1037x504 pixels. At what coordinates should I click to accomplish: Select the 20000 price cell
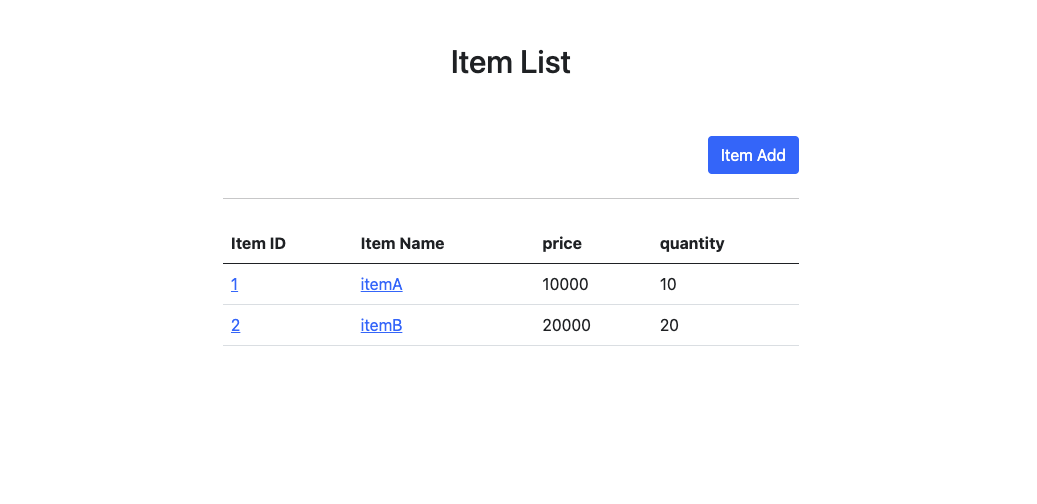tap(566, 325)
